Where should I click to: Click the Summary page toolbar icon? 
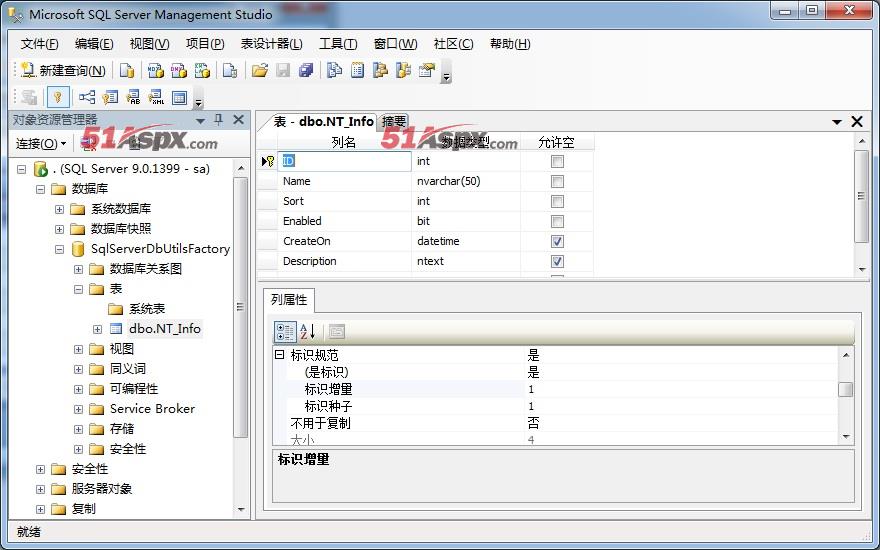tap(358, 71)
